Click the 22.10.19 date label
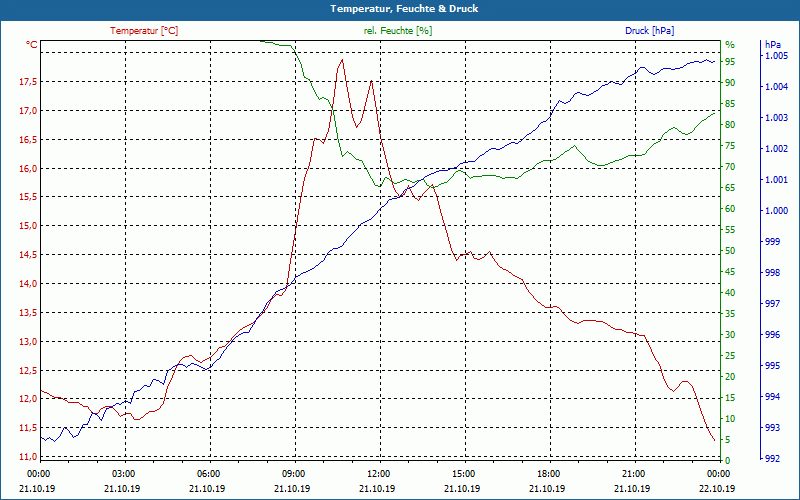Image resolution: width=800 pixels, height=500 pixels. pos(718,489)
